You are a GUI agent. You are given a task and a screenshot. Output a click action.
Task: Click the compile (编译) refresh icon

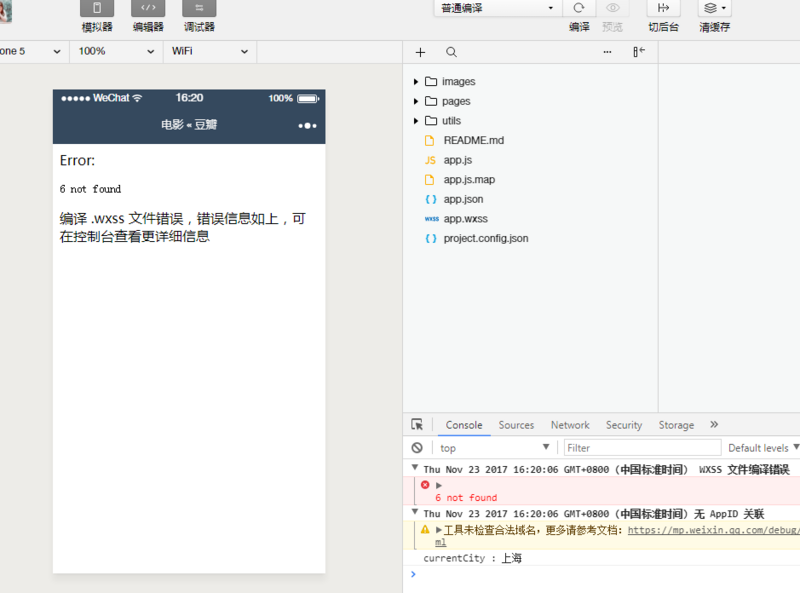click(579, 8)
